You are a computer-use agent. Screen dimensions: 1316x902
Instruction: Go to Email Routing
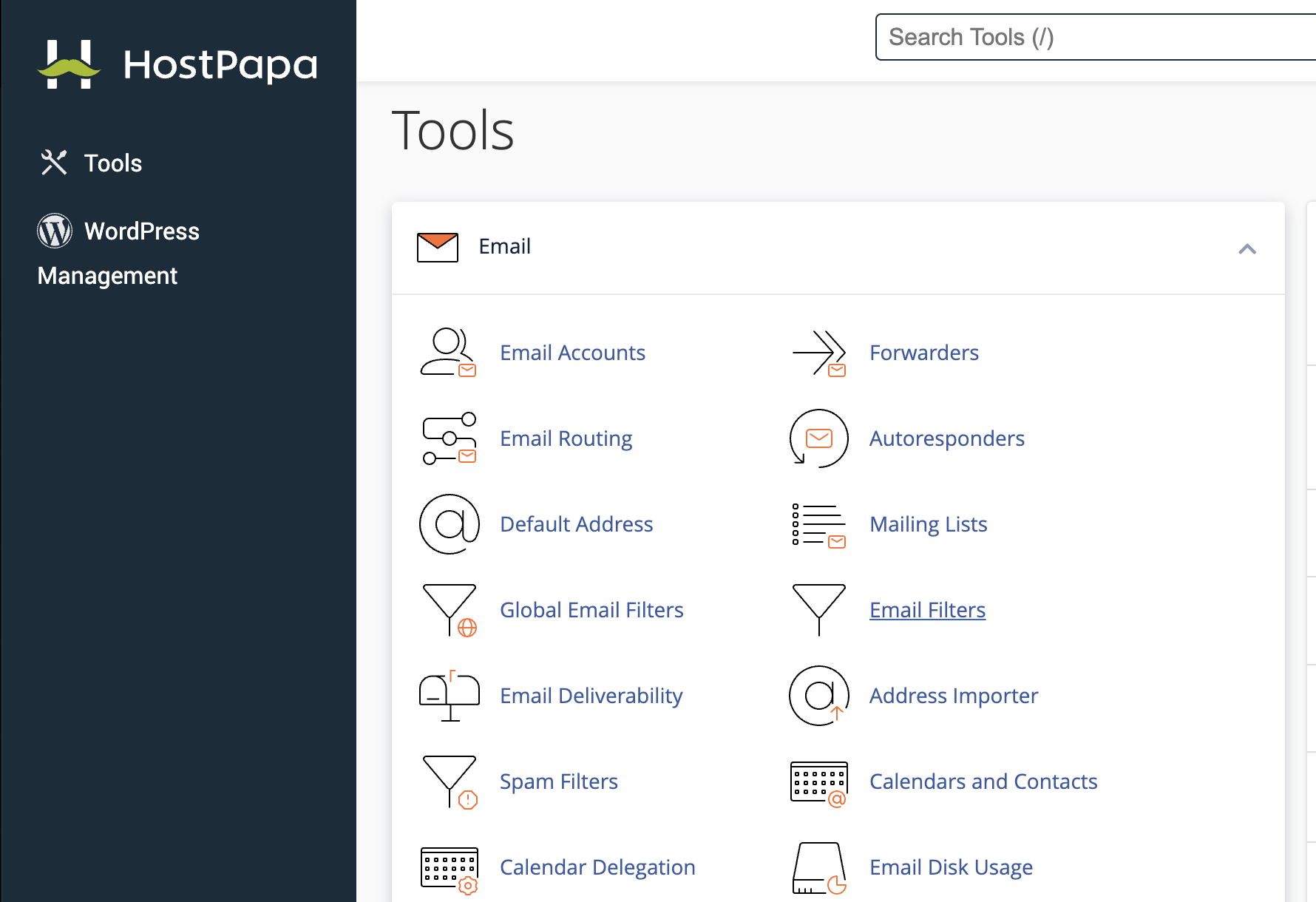(566, 438)
